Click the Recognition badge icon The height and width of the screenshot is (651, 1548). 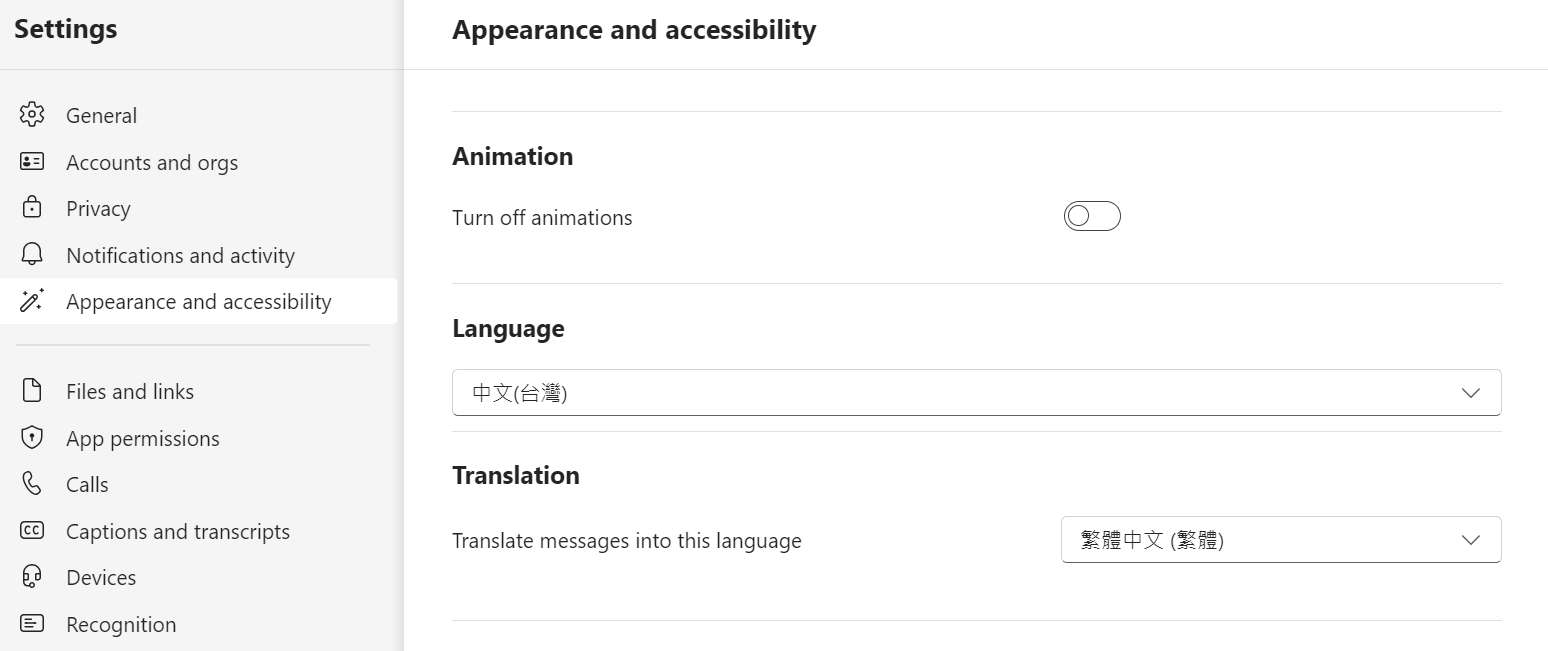pyautogui.click(x=32, y=624)
